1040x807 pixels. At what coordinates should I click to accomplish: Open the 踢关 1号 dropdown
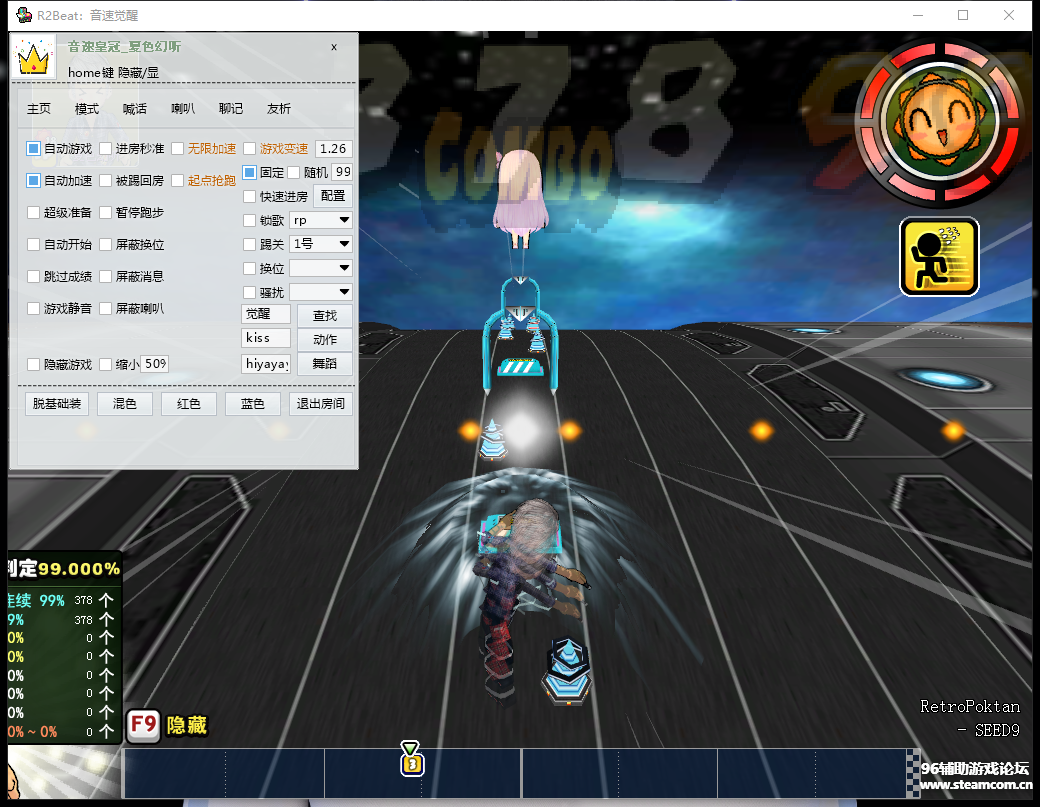319,243
